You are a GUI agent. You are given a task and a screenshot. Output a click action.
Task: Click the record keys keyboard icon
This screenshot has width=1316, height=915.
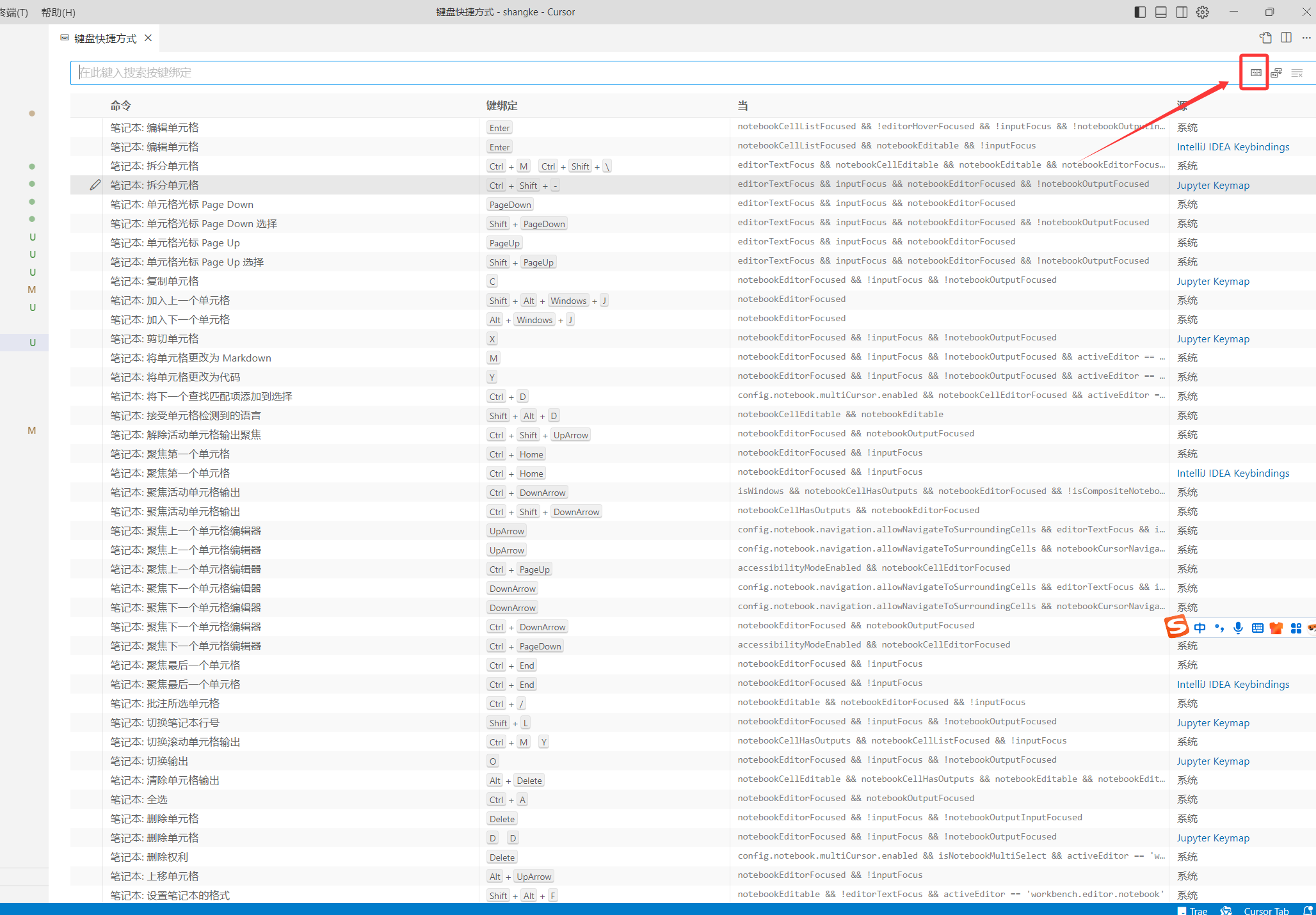(1256, 73)
